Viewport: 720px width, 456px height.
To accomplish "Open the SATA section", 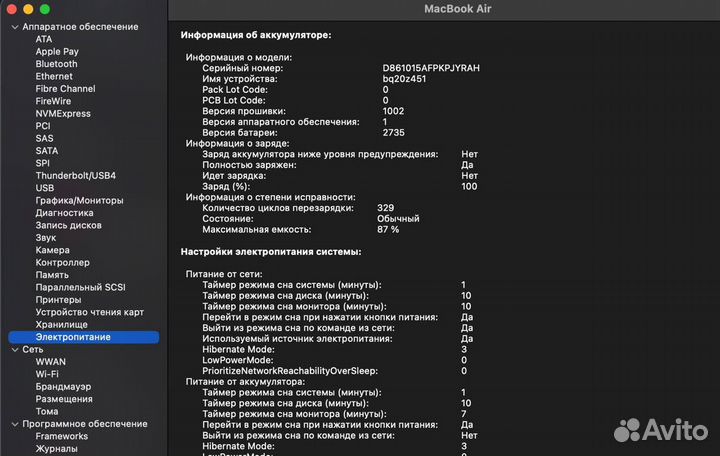I will point(46,151).
